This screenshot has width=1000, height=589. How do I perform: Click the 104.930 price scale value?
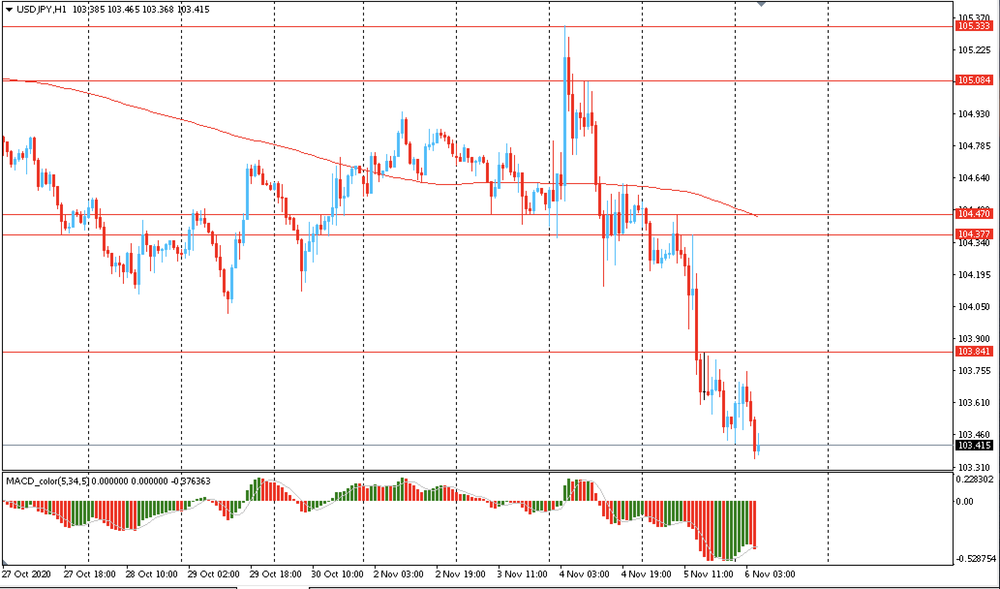pyautogui.click(x=974, y=114)
